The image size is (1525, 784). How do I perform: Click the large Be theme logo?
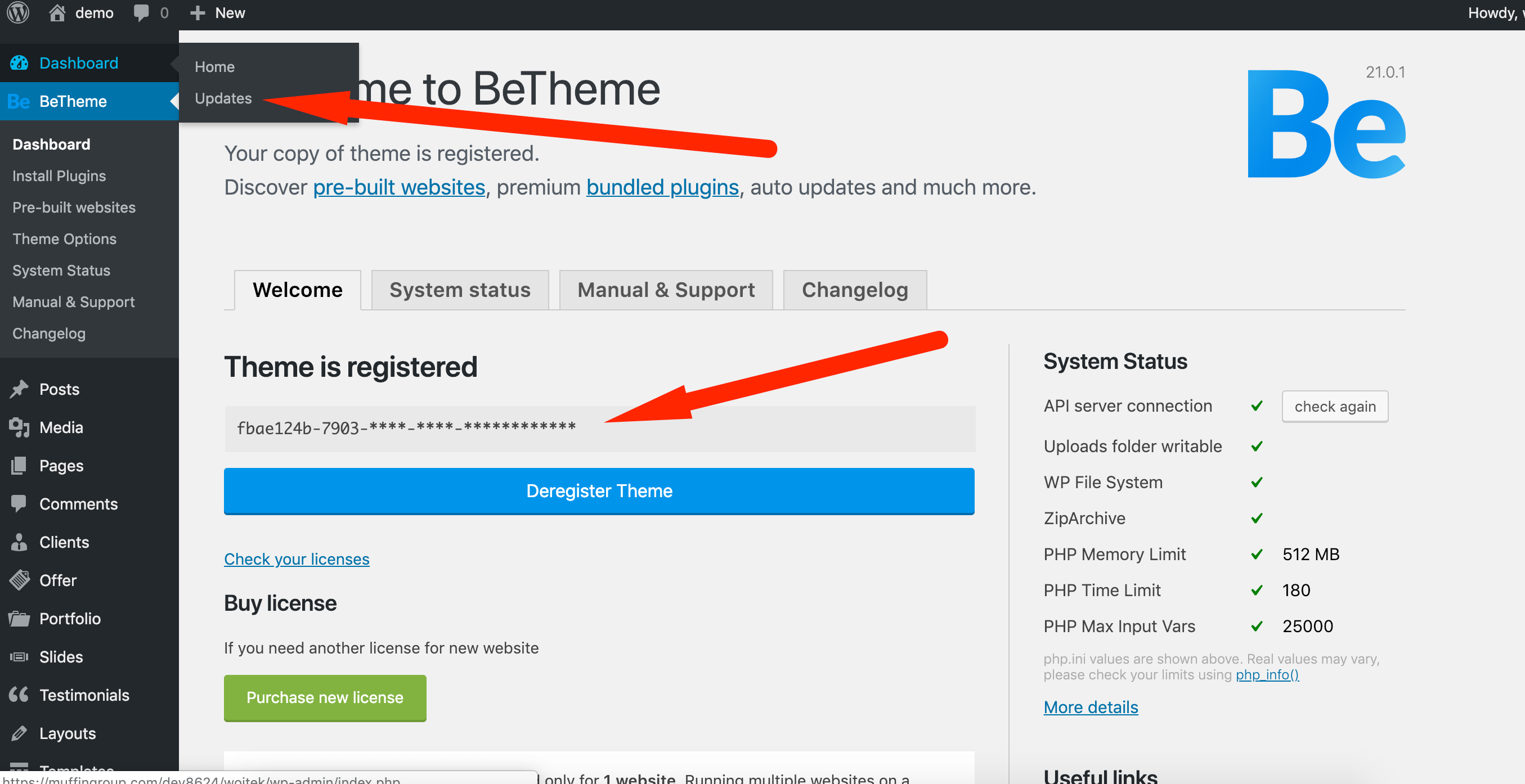[x=1326, y=124]
